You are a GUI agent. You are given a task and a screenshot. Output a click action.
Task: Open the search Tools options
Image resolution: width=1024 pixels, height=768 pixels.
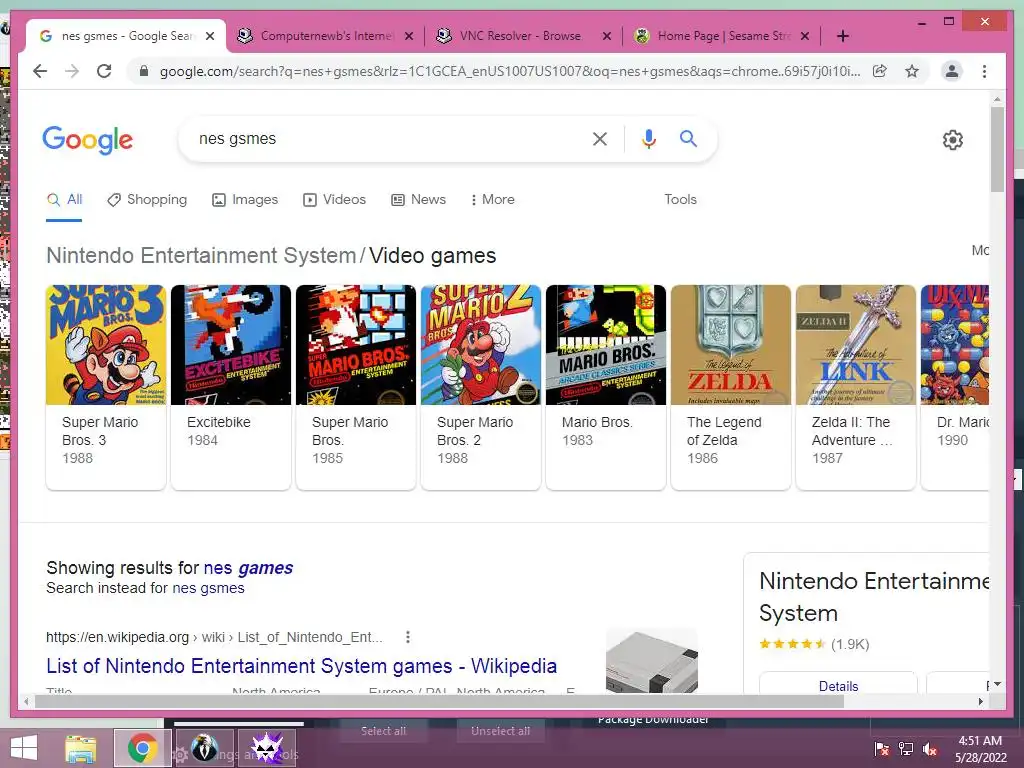pyautogui.click(x=680, y=200)
